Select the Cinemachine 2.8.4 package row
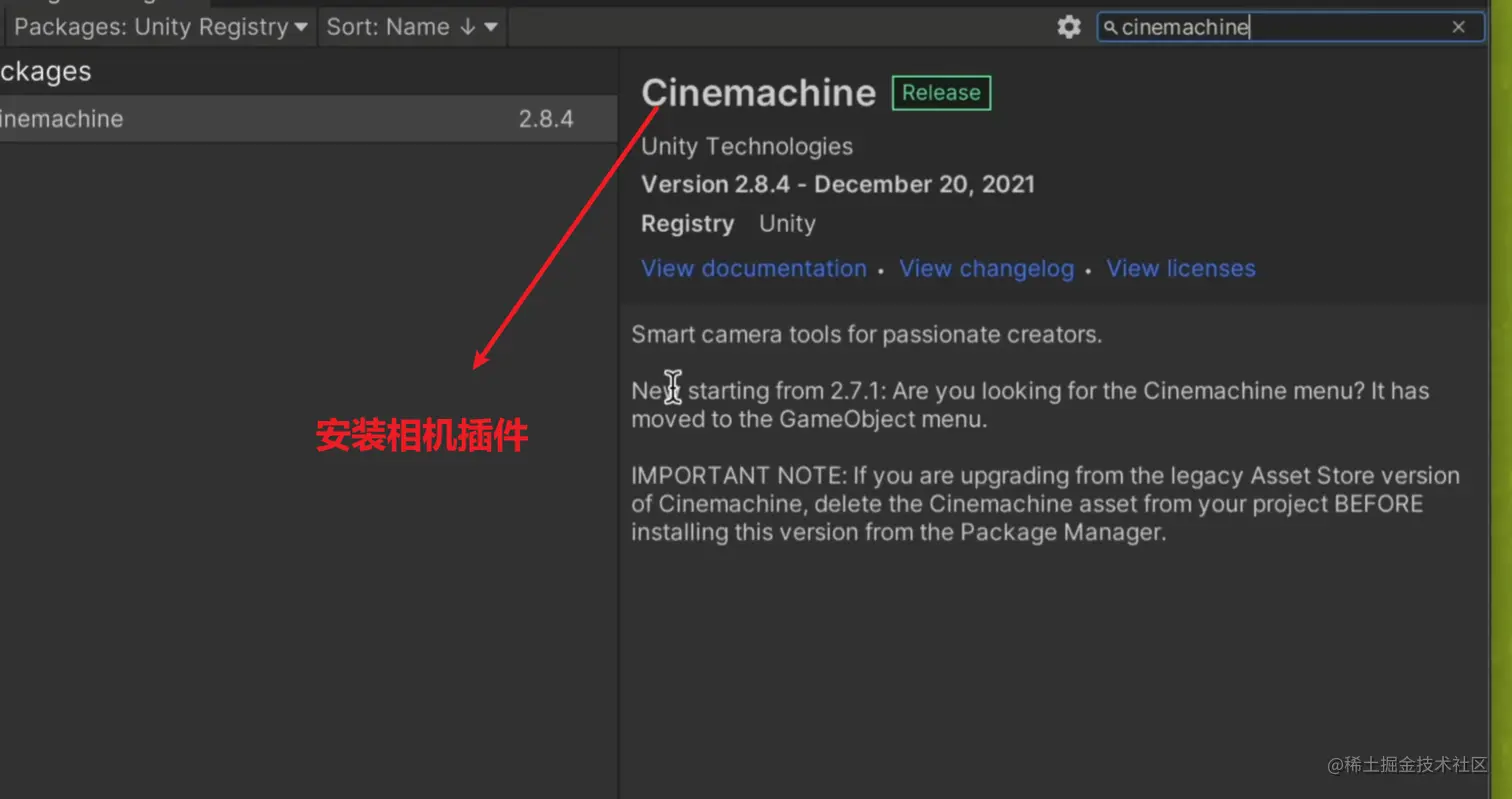The height and width of the screenshot is (799, 1512). click(308, 119)
